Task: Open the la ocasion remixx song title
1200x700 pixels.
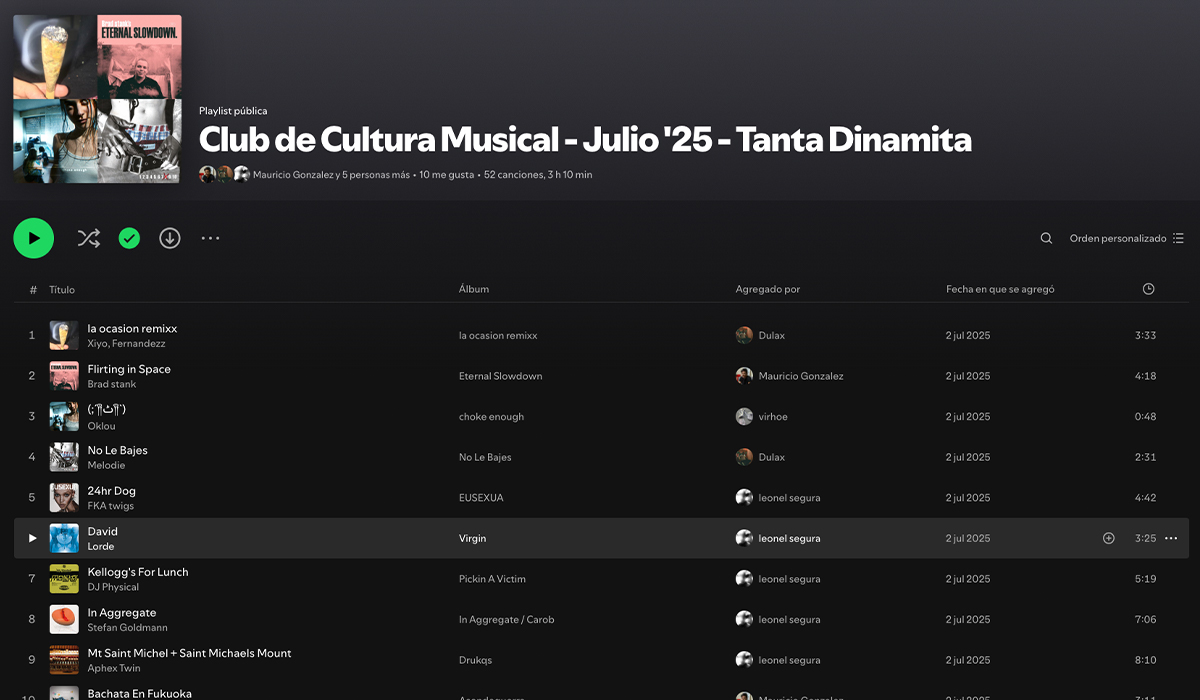Action: pos(132,328)
